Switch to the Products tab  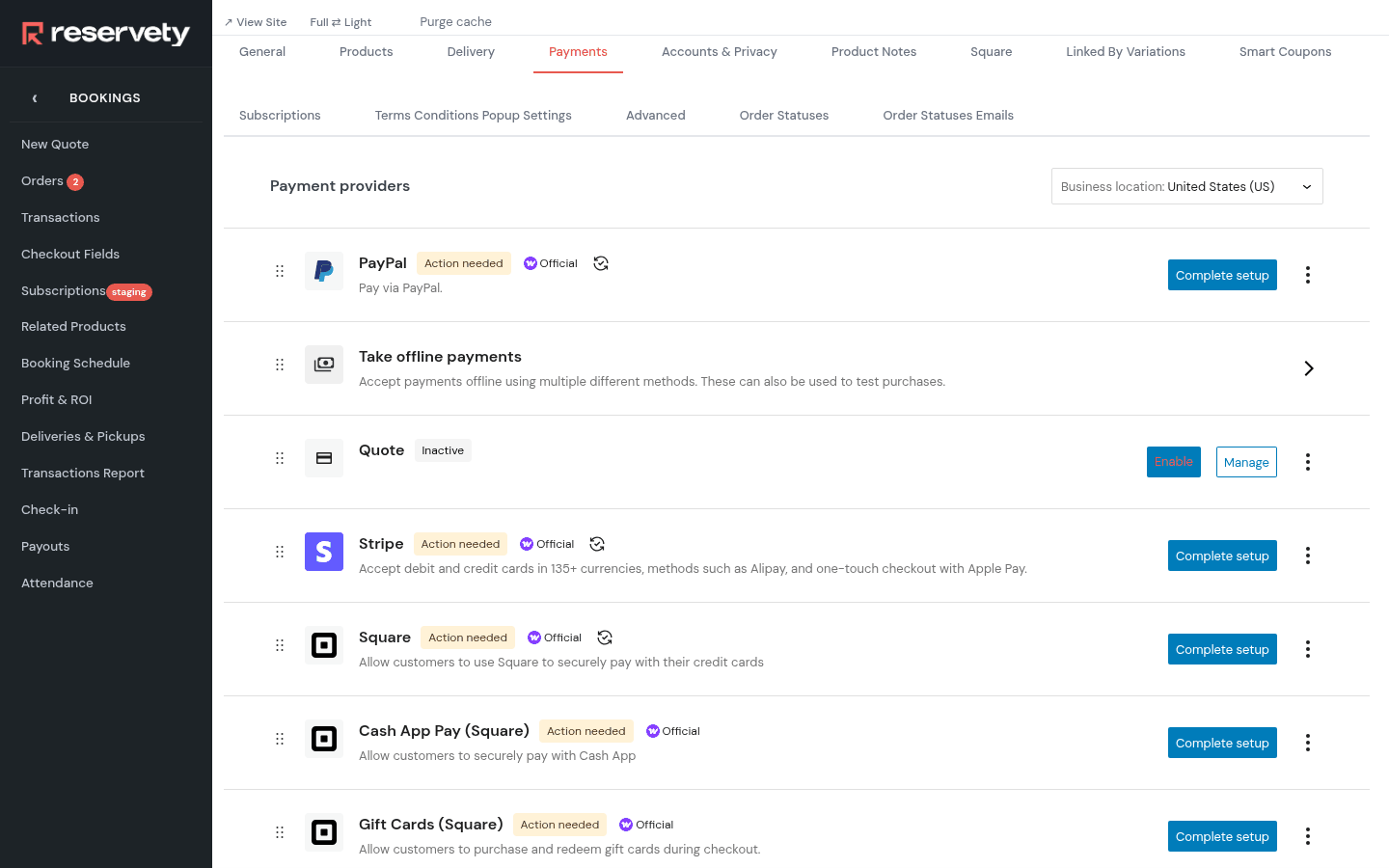coord(367,52)
